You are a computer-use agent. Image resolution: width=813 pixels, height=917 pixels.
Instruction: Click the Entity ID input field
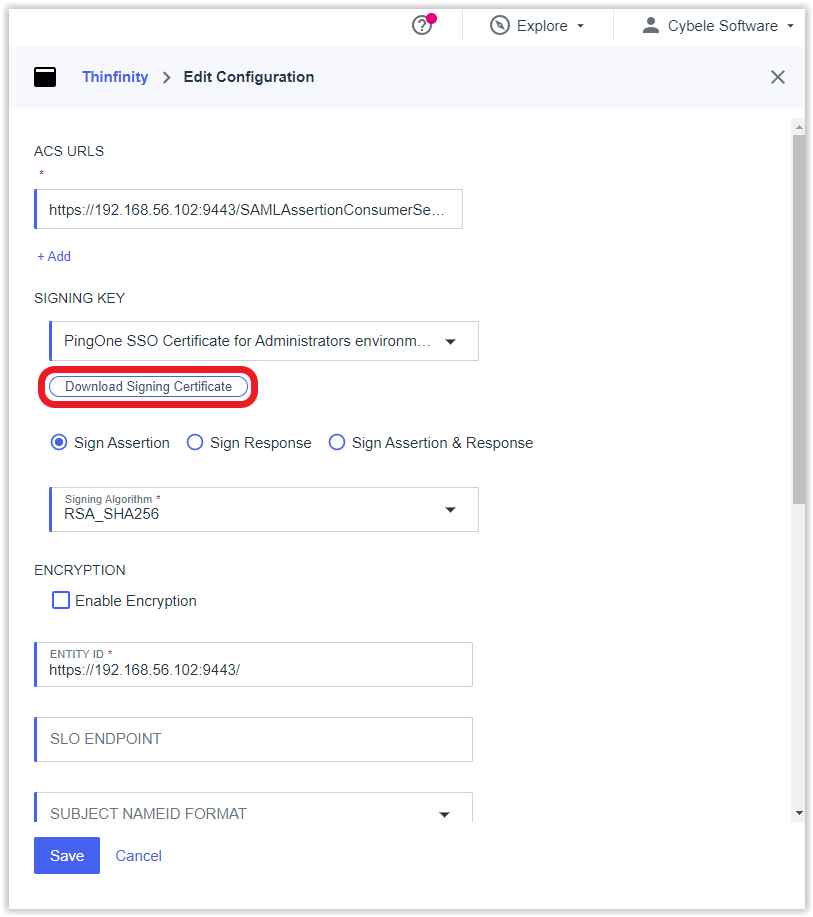click(253, 665)
